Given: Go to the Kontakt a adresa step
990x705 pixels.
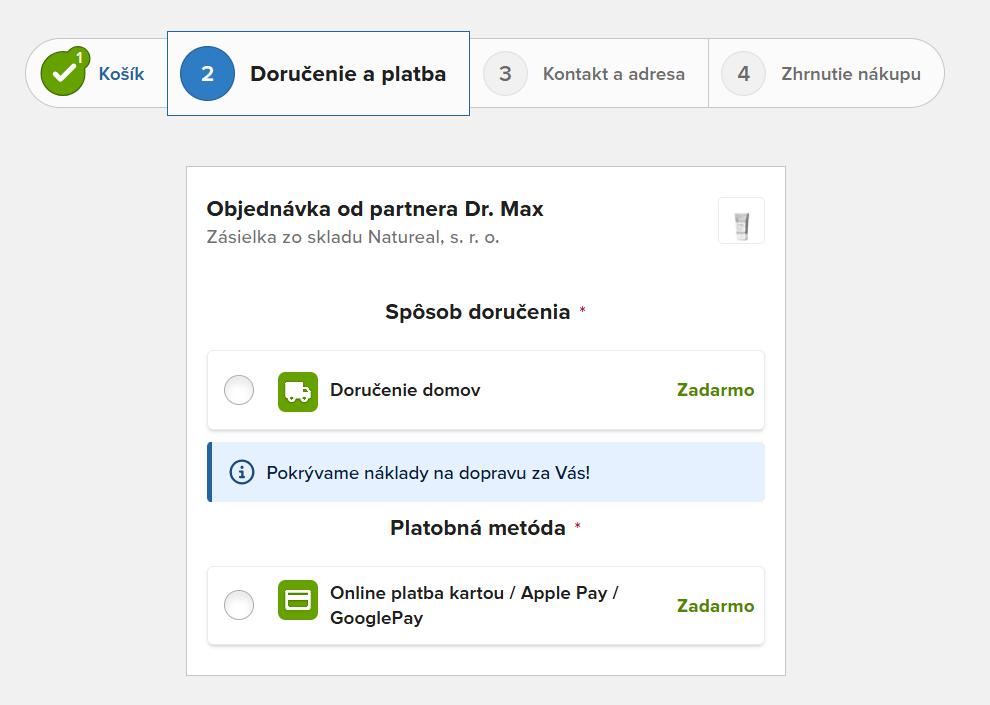Looking at the screenshot, I should [x=613, y=74].
